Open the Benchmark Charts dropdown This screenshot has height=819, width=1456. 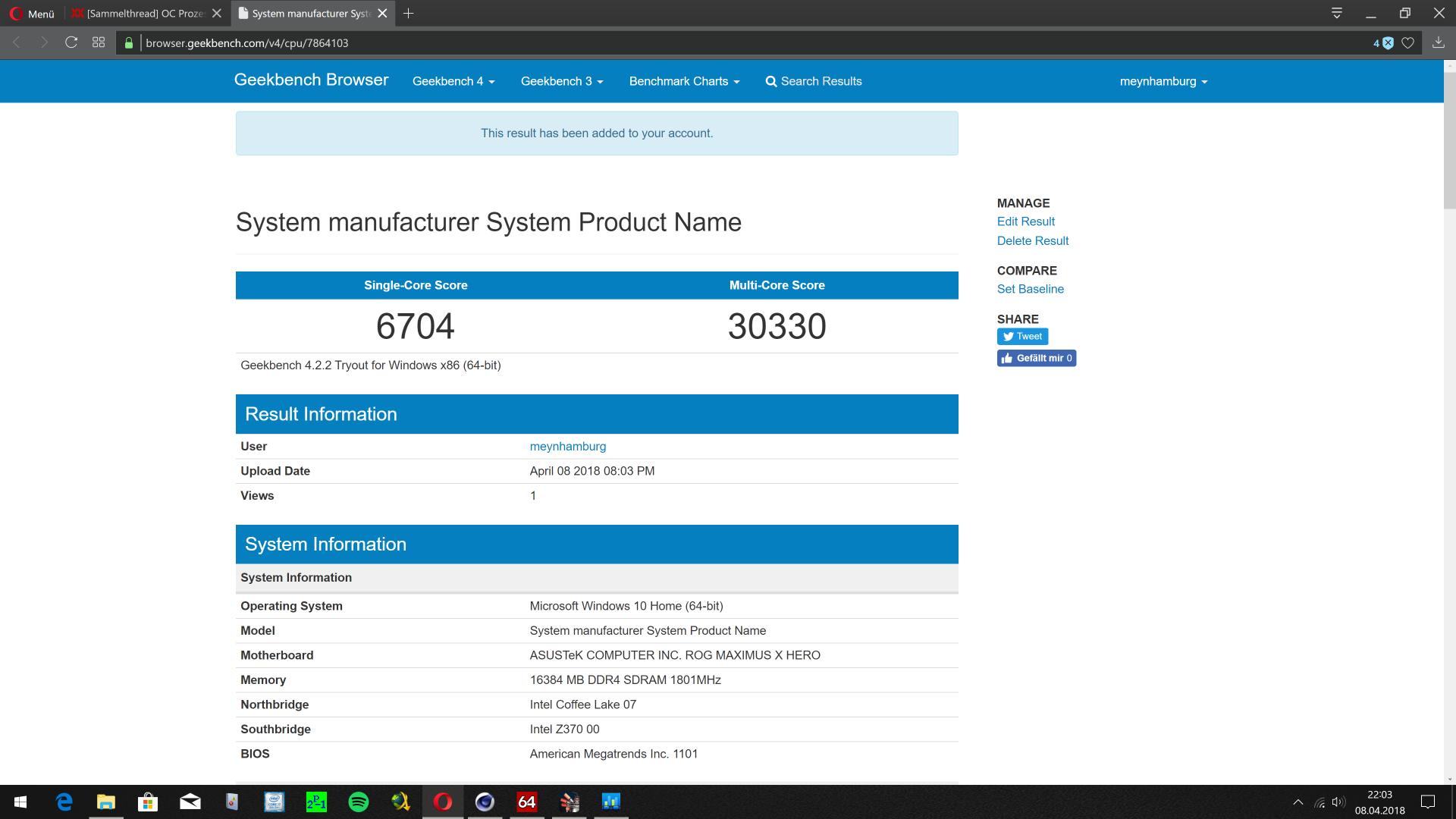(683, 81)
